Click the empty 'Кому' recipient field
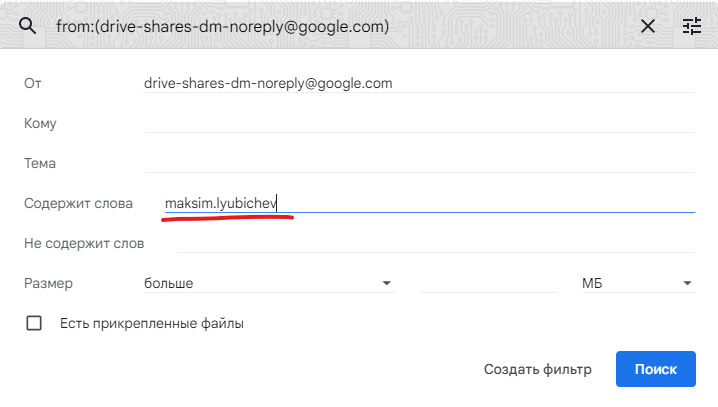The width and height of the screenshot is (718, 407). click(x=419, y=123)
